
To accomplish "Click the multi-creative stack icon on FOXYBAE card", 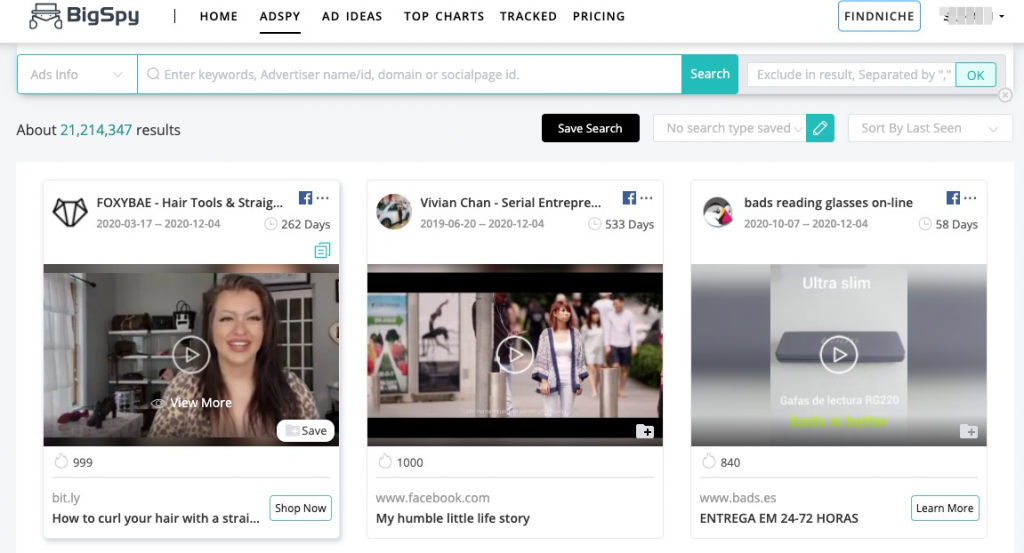I will (x=322, y=250).
